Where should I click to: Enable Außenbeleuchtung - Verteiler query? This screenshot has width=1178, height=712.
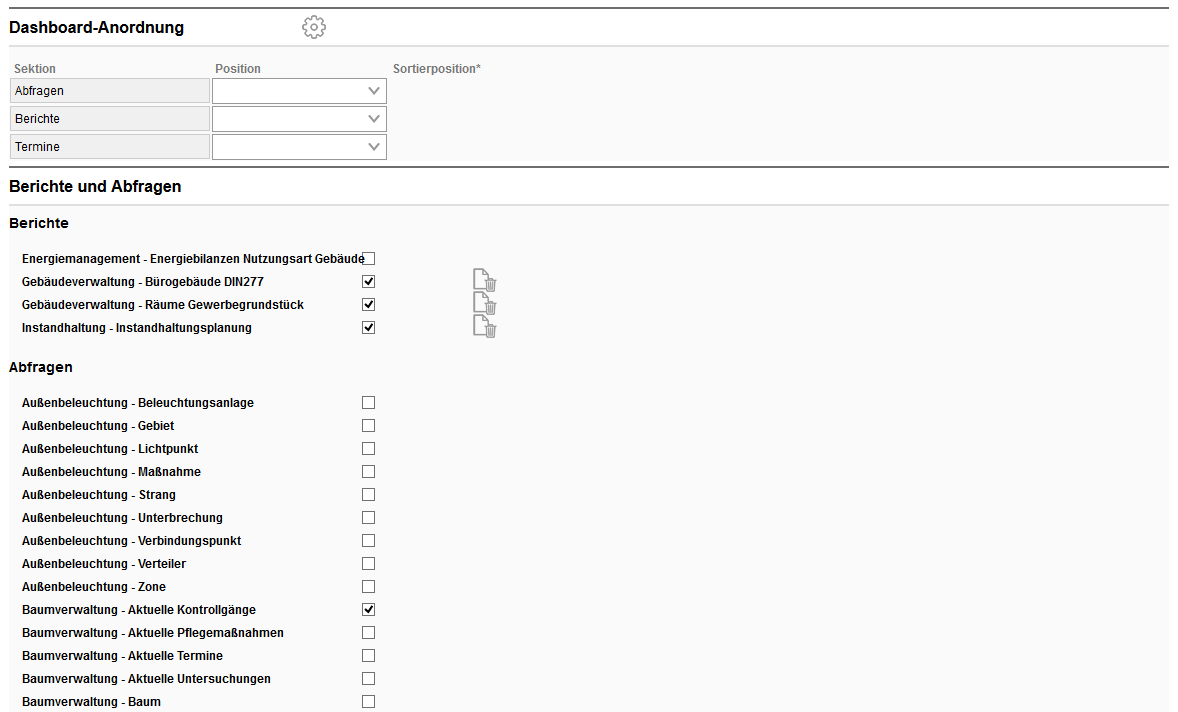pyautogui.click(x=369, y=564)
